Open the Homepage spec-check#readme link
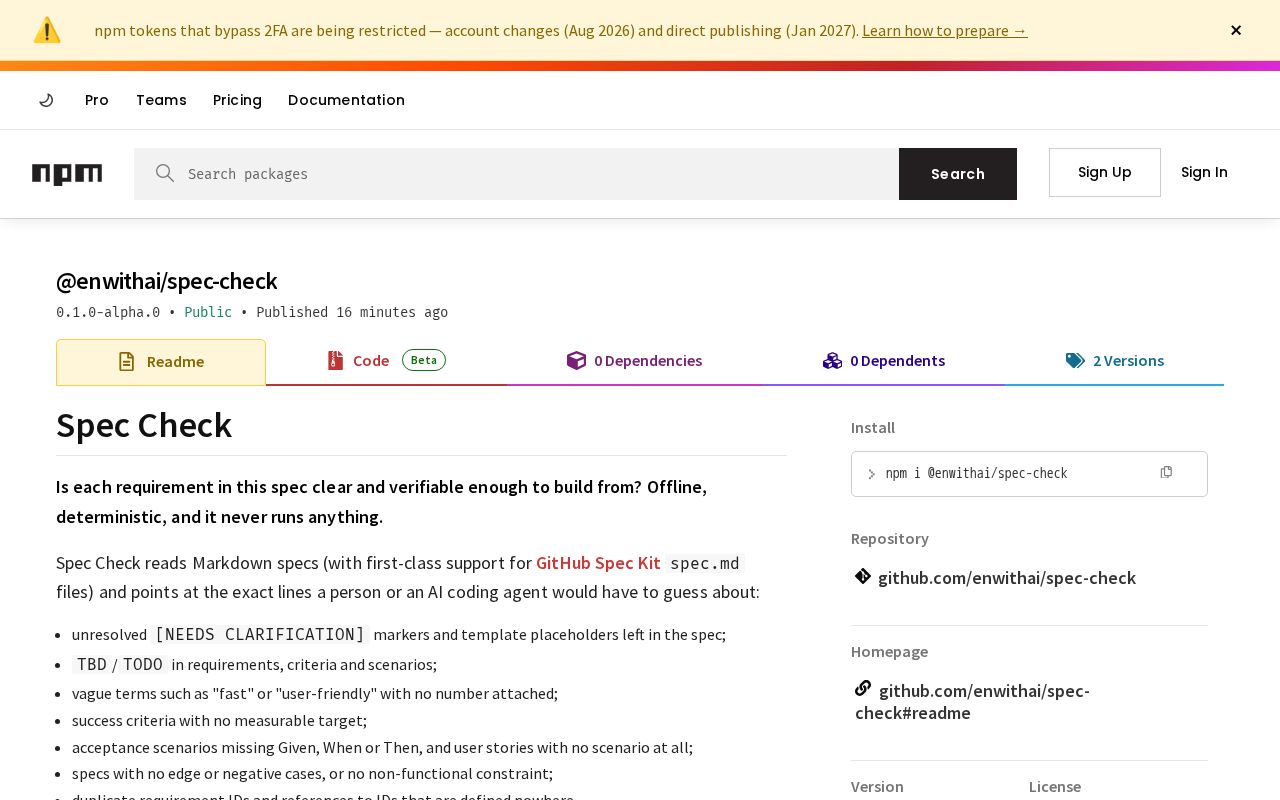This screenshot has width=1280, height=800. tap(972, 701)
